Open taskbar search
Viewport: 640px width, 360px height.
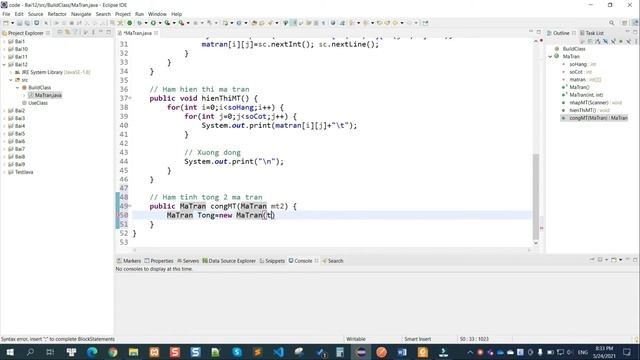click(30, 352)
